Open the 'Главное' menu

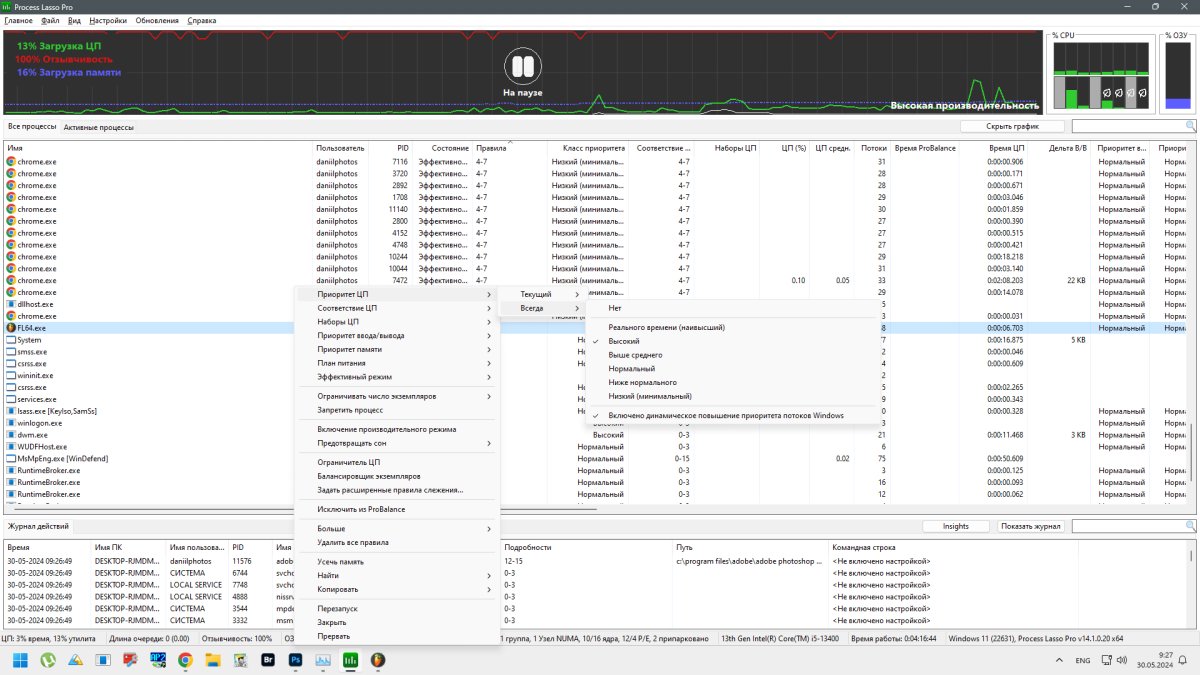coord(18,20)
